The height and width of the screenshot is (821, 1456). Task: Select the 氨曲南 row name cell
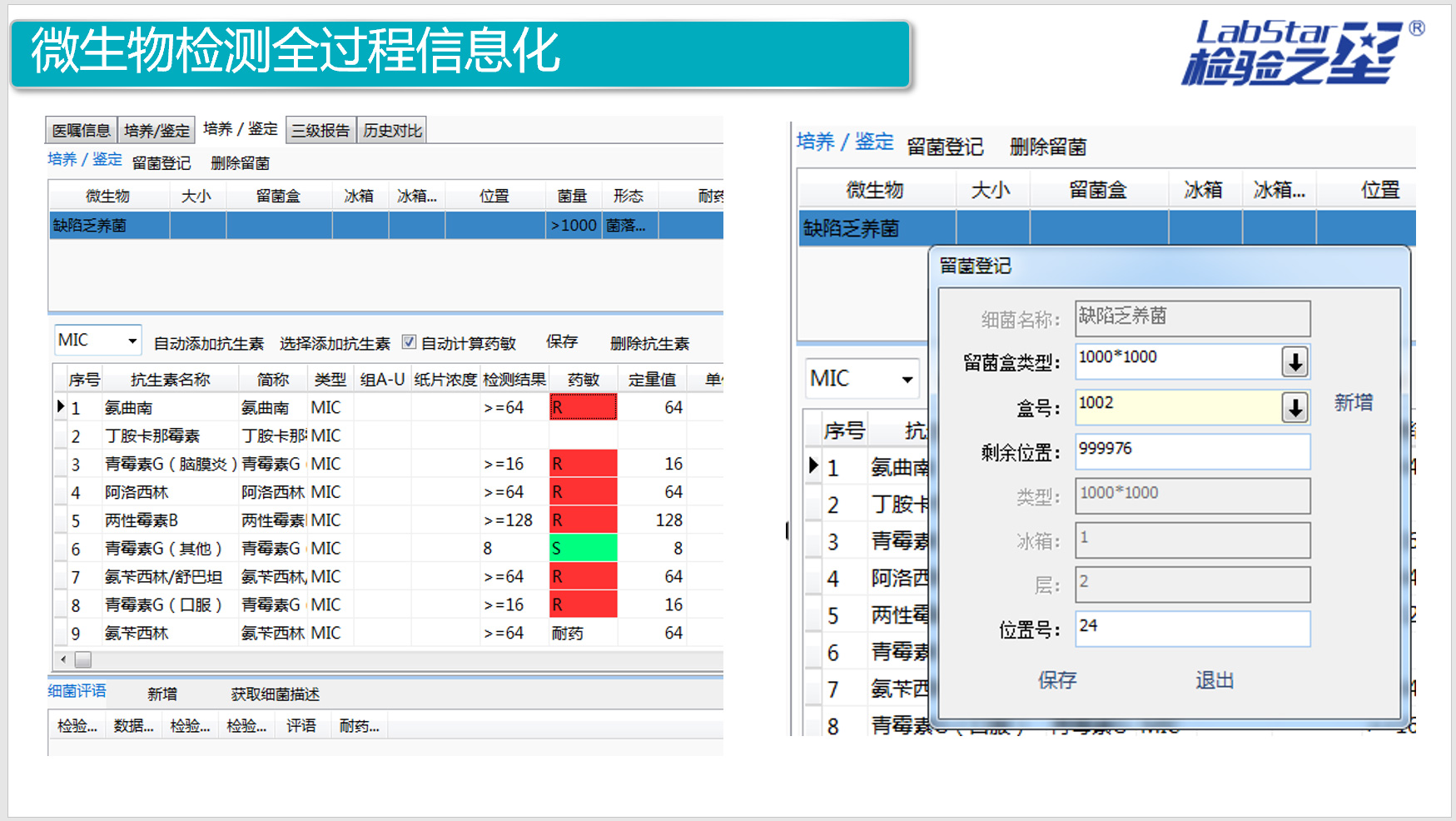point(171,407)
